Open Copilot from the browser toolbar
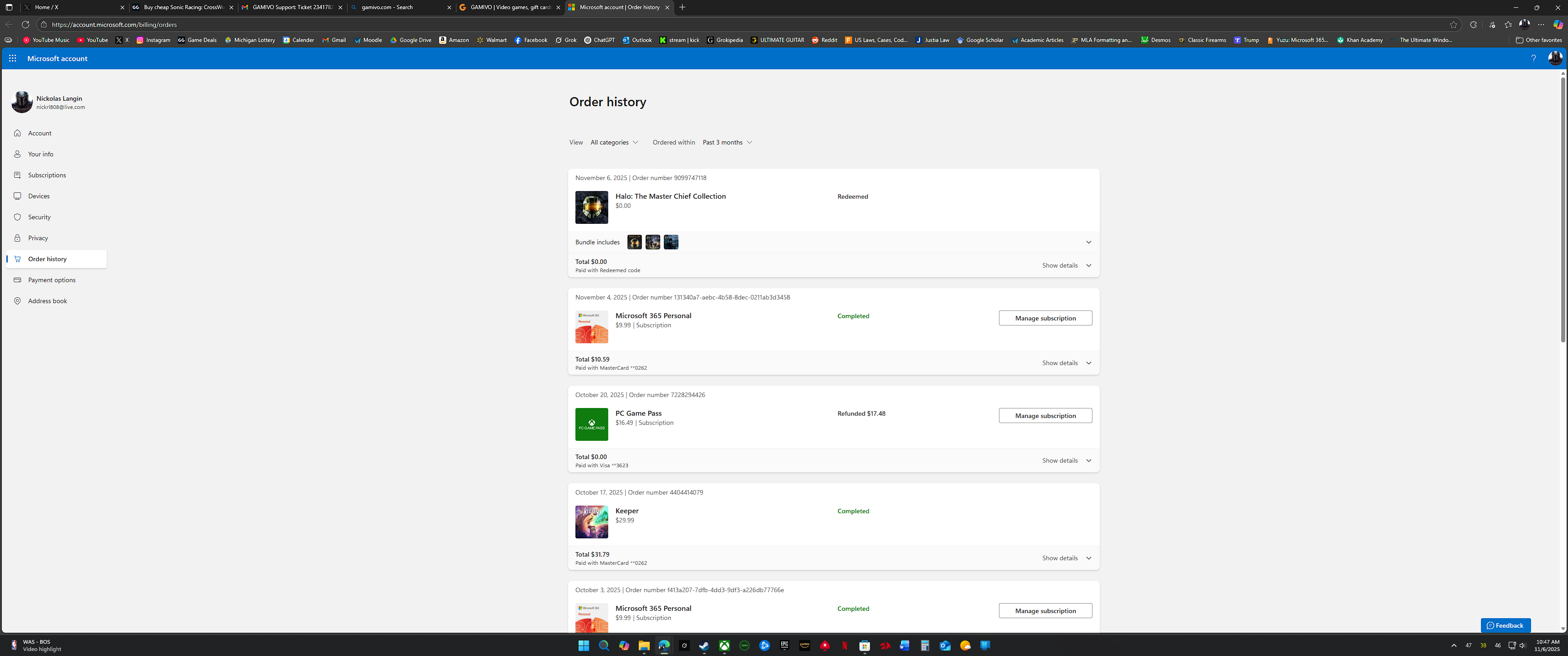 [x=1558, y=24]
